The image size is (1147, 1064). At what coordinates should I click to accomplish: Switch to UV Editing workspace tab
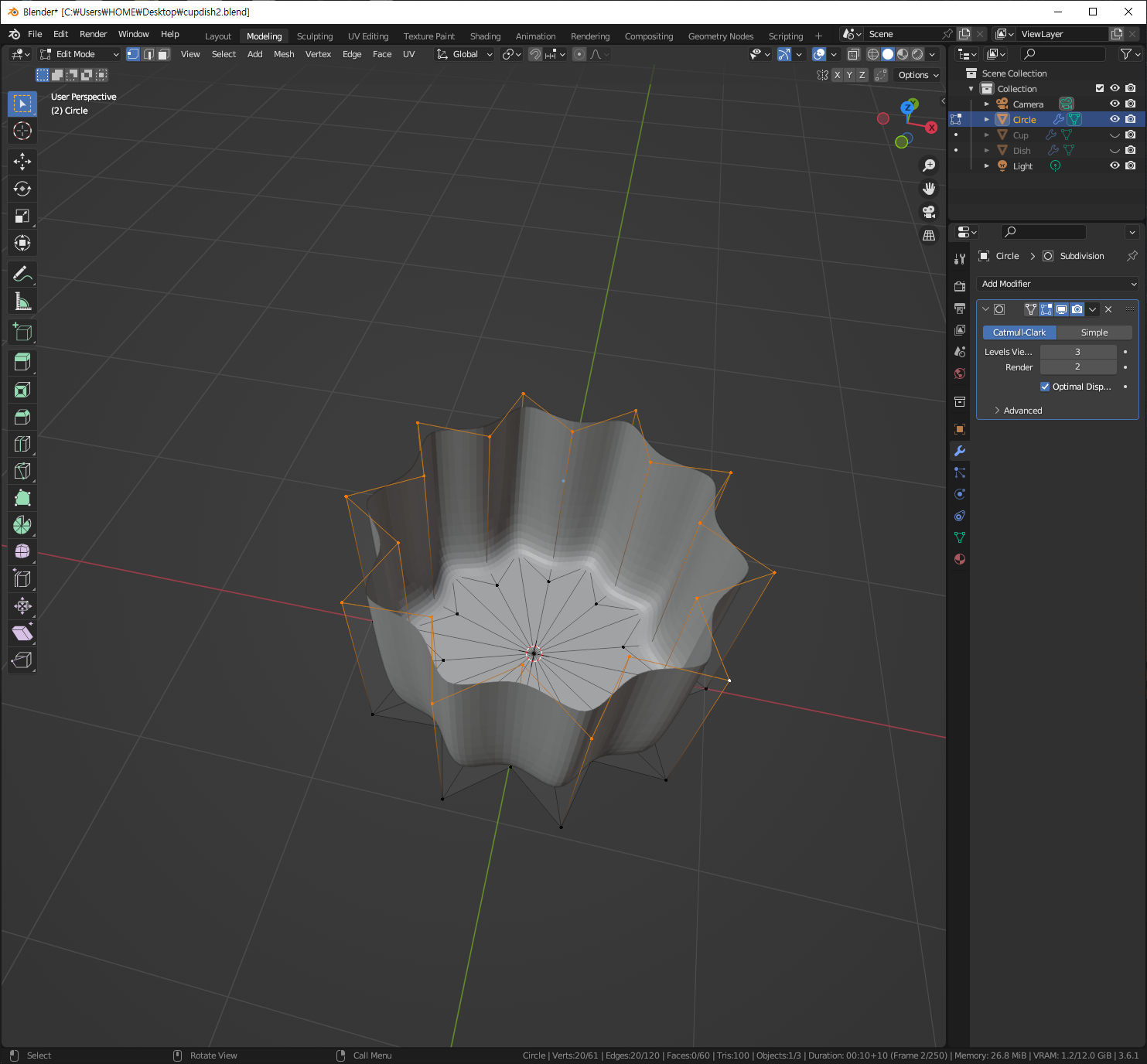click(x=368, y=36)
